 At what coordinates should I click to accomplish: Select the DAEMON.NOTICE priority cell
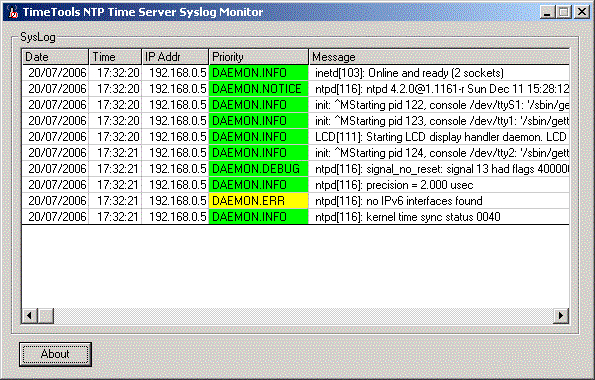tap(258, 89)
